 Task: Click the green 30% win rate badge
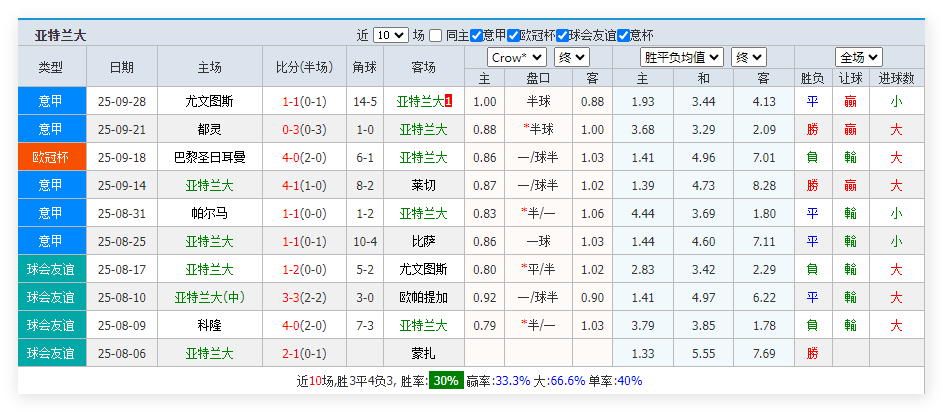coord(445,381)
